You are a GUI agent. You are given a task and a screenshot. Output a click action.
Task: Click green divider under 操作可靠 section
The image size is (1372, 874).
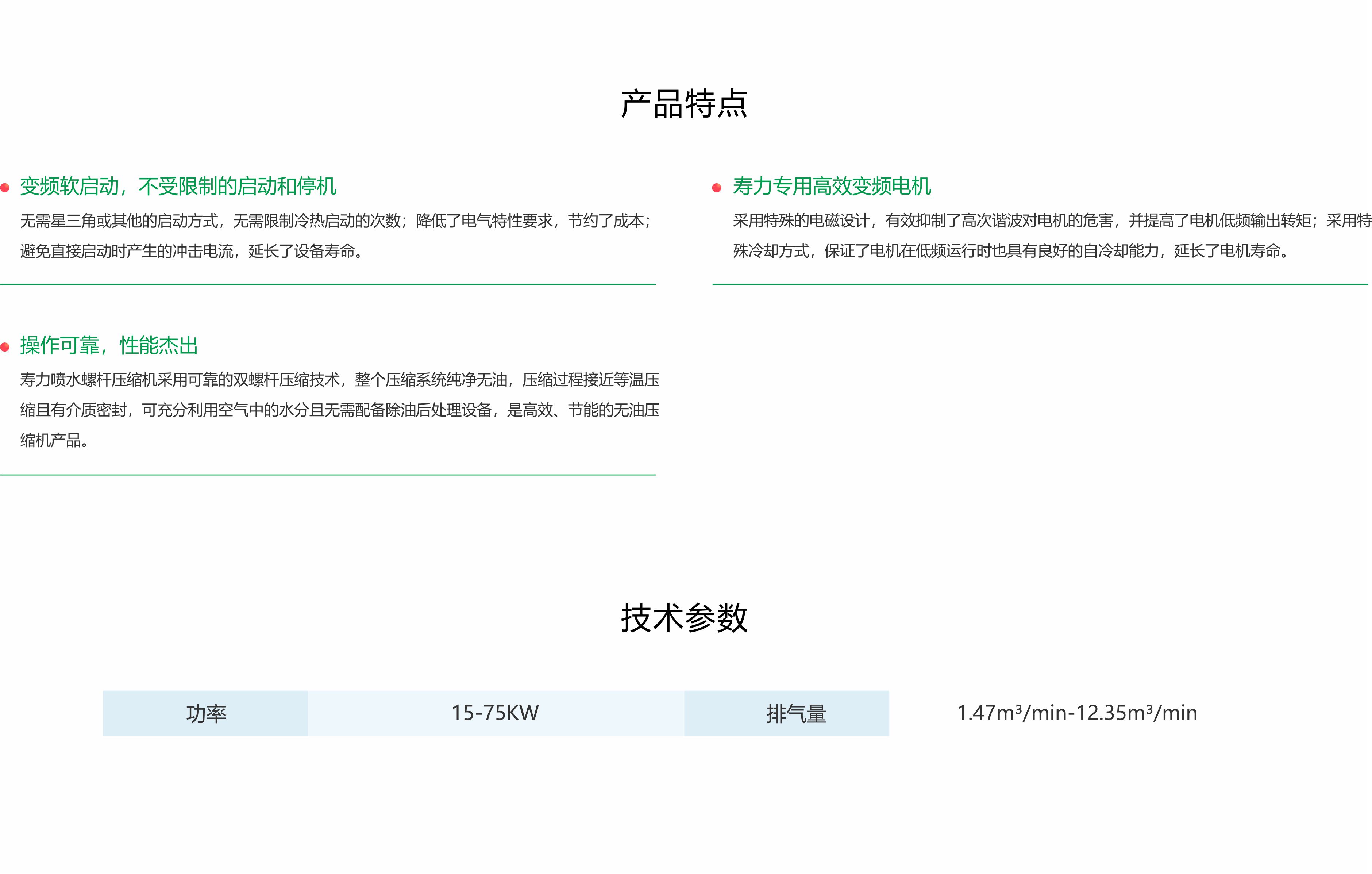pos(328,474)
